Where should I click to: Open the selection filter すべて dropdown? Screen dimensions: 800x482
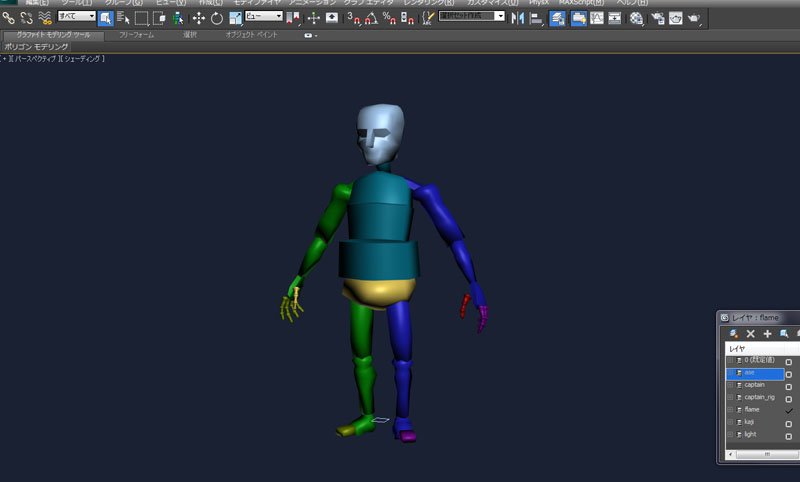pos(77,16)
